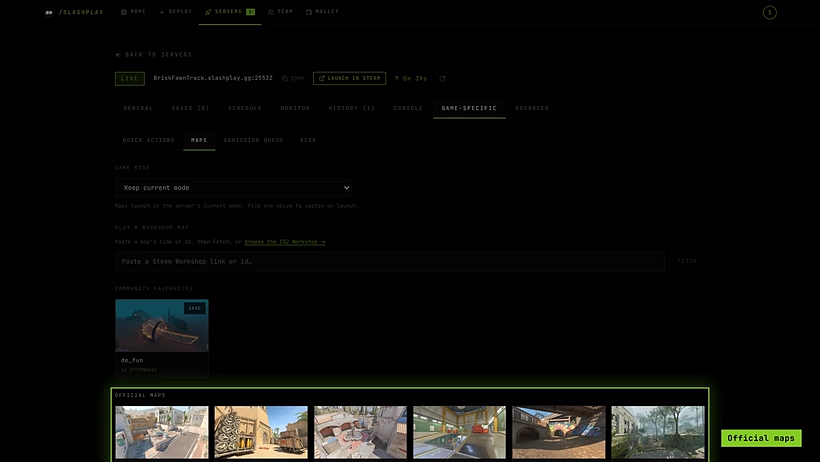Viewport: 820px width, 462px height.
Task: Copy the server address
Action: tap(293, 78)
